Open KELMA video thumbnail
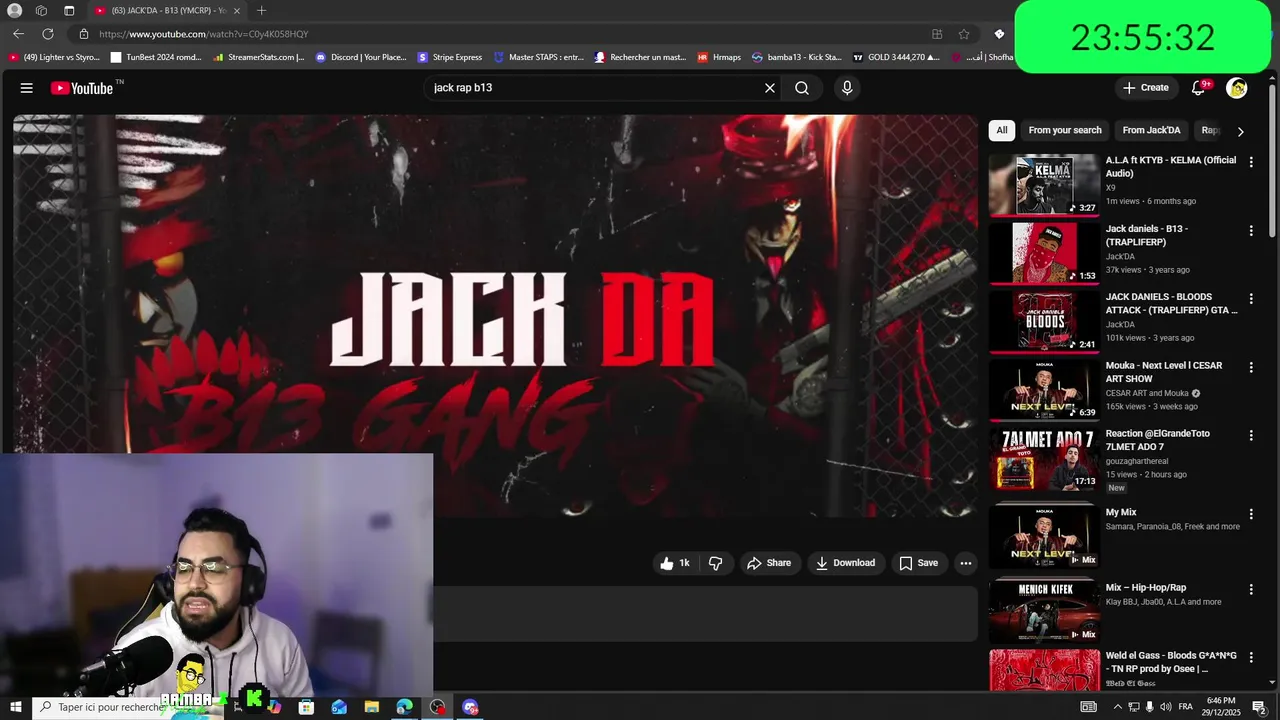The image size is (1280, 720). (1044, 184)
